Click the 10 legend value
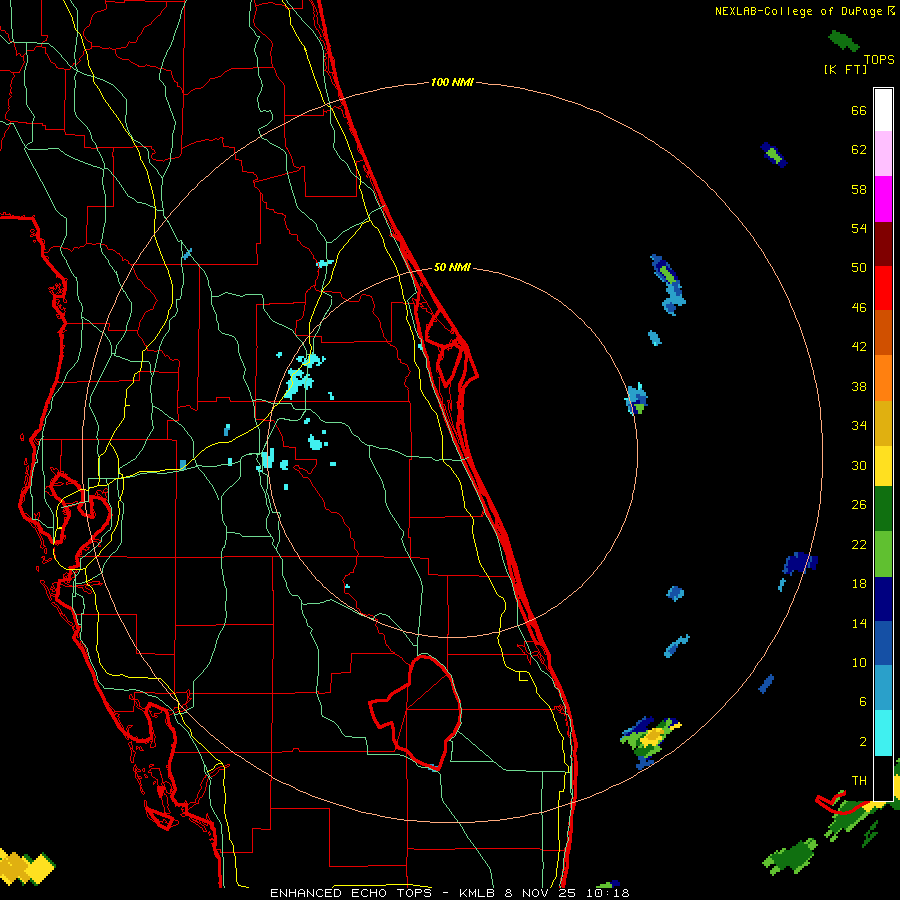 (x=859, y=662)
